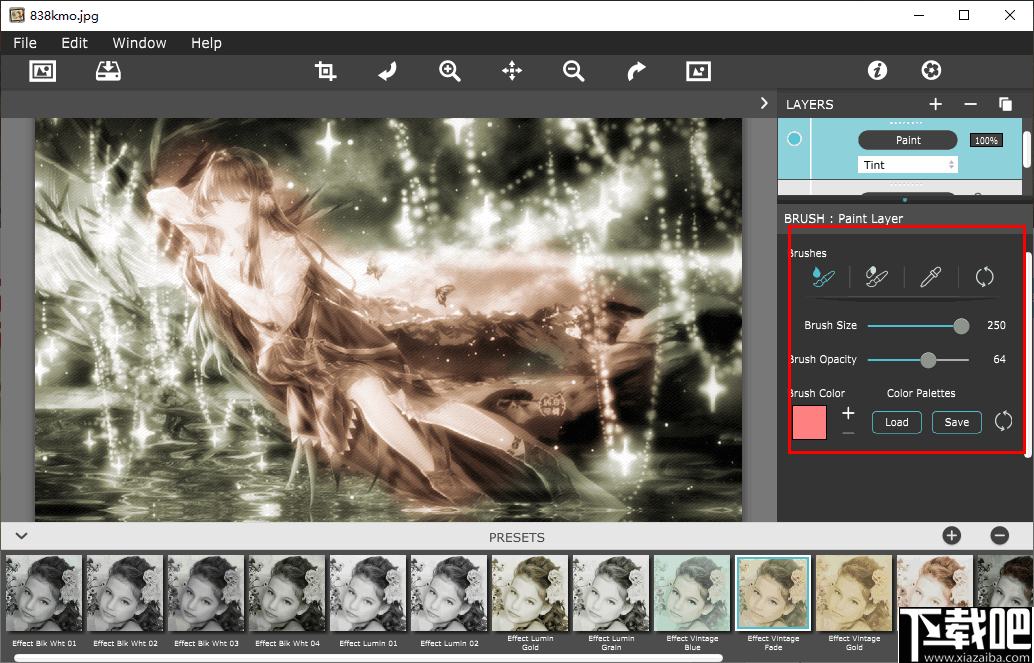Open the Edit menu
The width and height of the screenshot is (1034, 663).
pos(74,43)
